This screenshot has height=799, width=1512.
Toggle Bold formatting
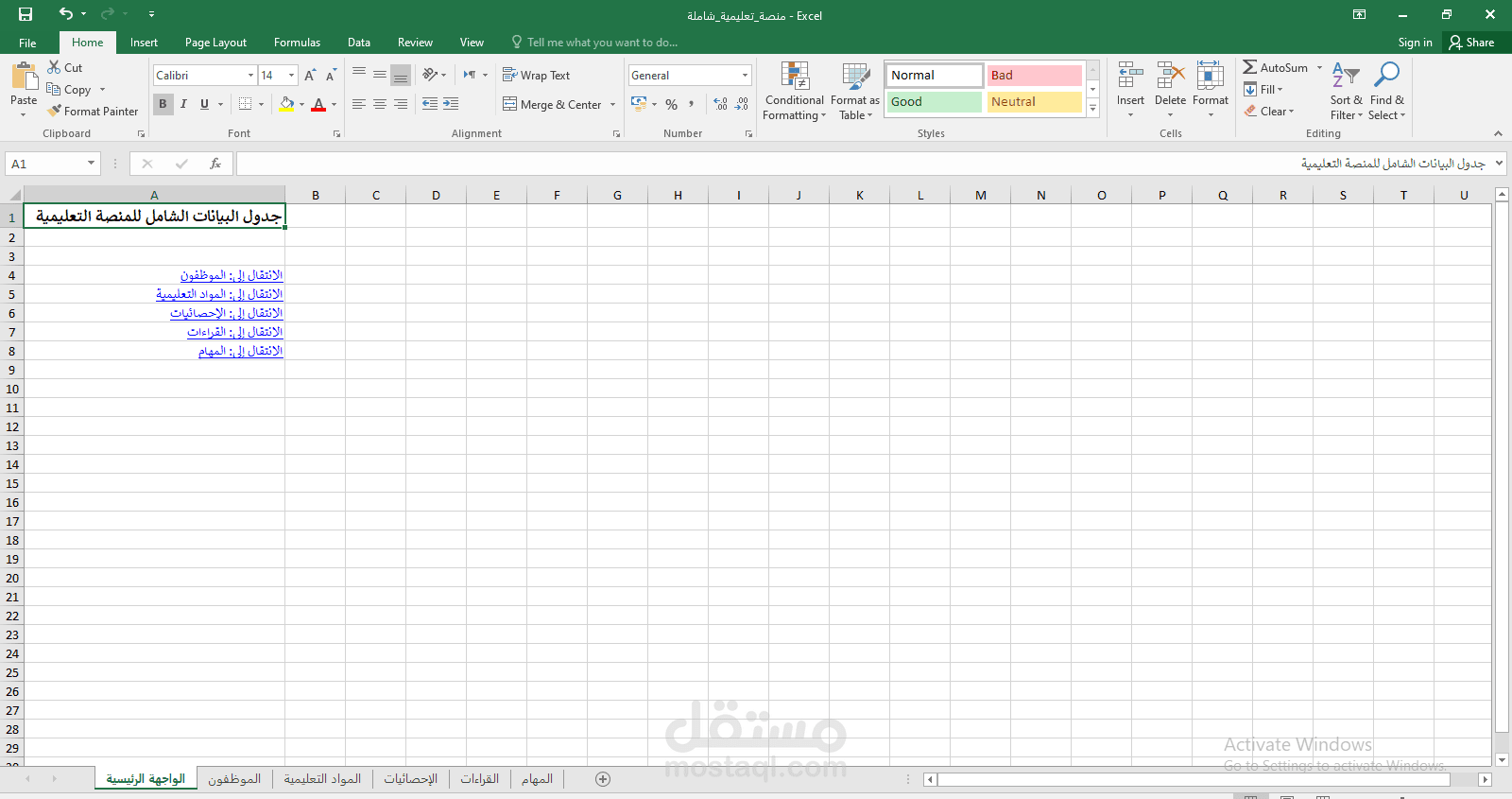[x=163, y=104]
